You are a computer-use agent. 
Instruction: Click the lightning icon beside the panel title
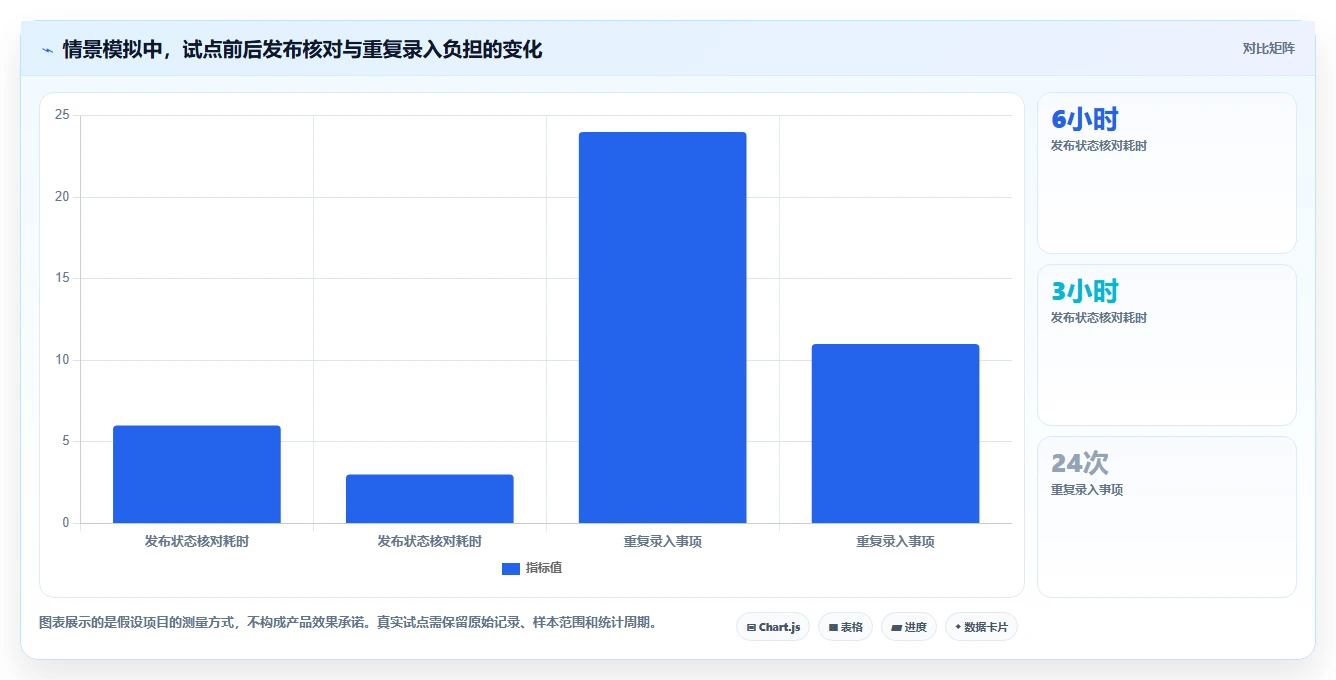47,50
